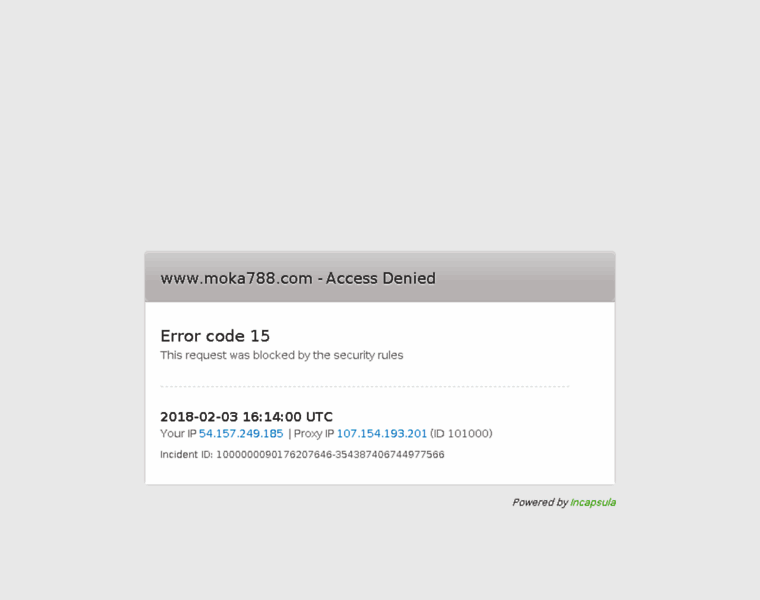Click the word rules in blocked message

click(390, 355)
